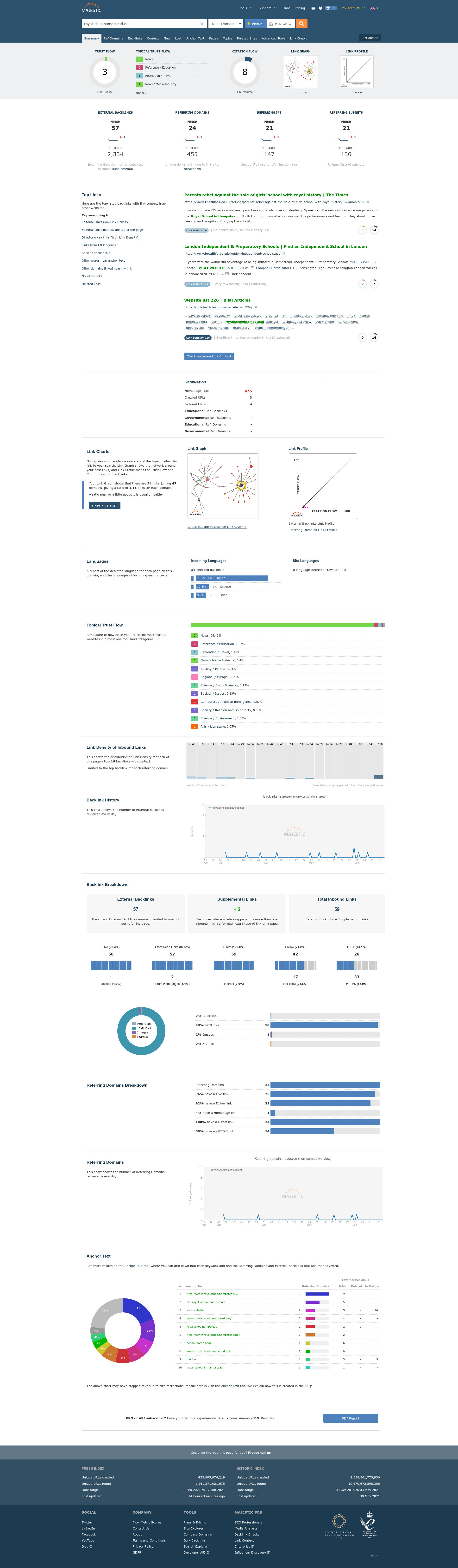The height and width of the screenshot is (1568, 458).
Task: Click the domain search input field
Action: (x=140, y=24)
